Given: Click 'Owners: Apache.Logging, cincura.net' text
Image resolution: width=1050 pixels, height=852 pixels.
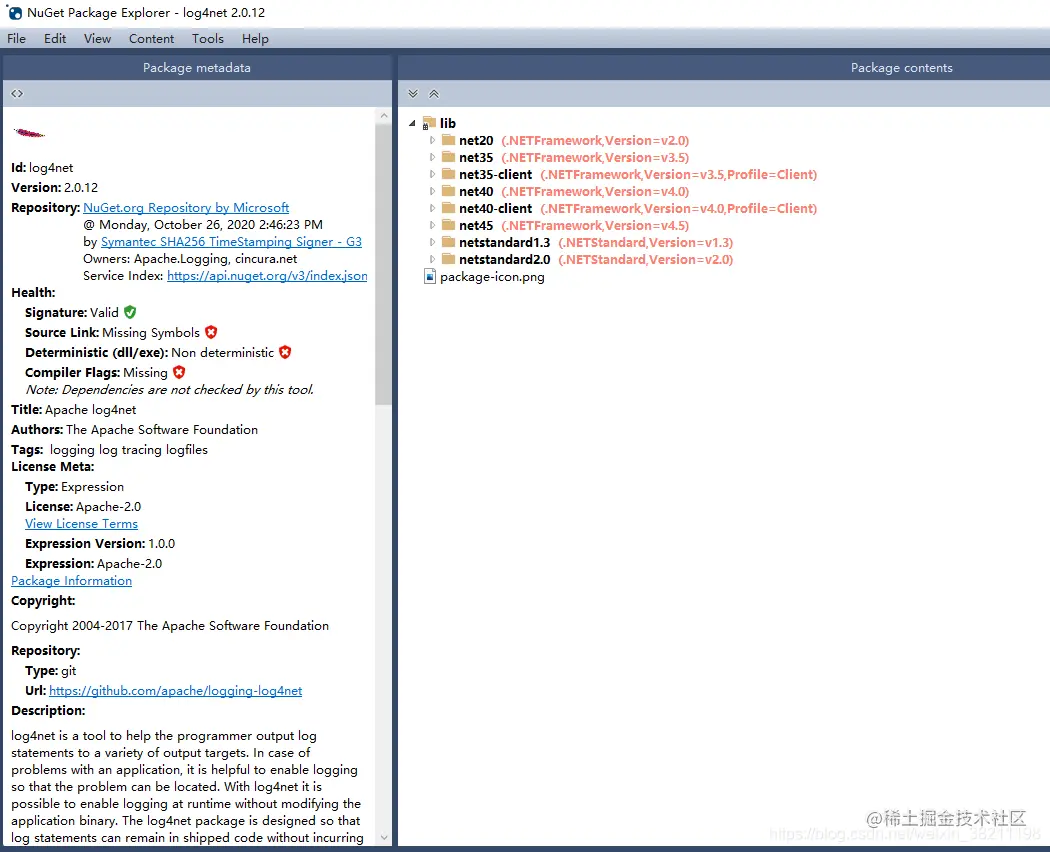Looking at the screenshot, I should click(x=190, y=259).
